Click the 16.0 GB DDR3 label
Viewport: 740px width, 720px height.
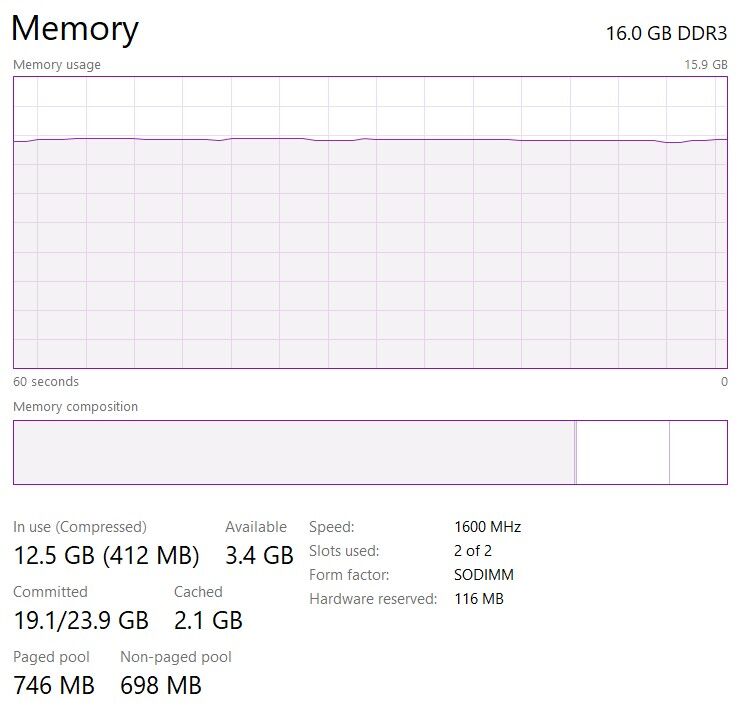point(666,33)
